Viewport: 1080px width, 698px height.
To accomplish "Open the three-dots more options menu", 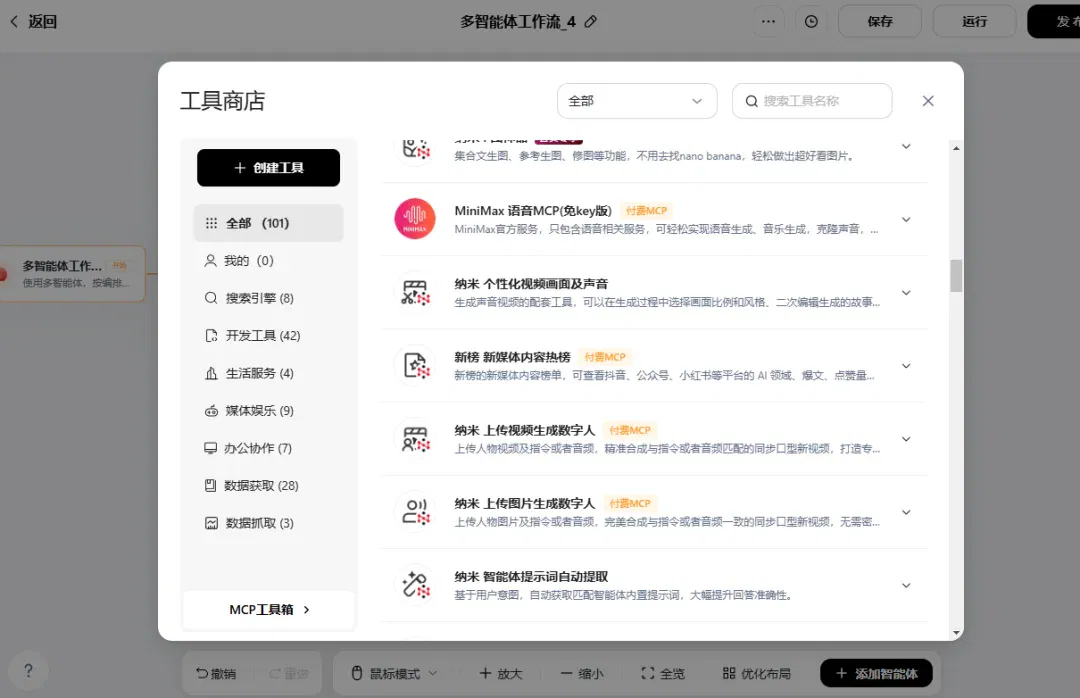I will click(768, 21).
